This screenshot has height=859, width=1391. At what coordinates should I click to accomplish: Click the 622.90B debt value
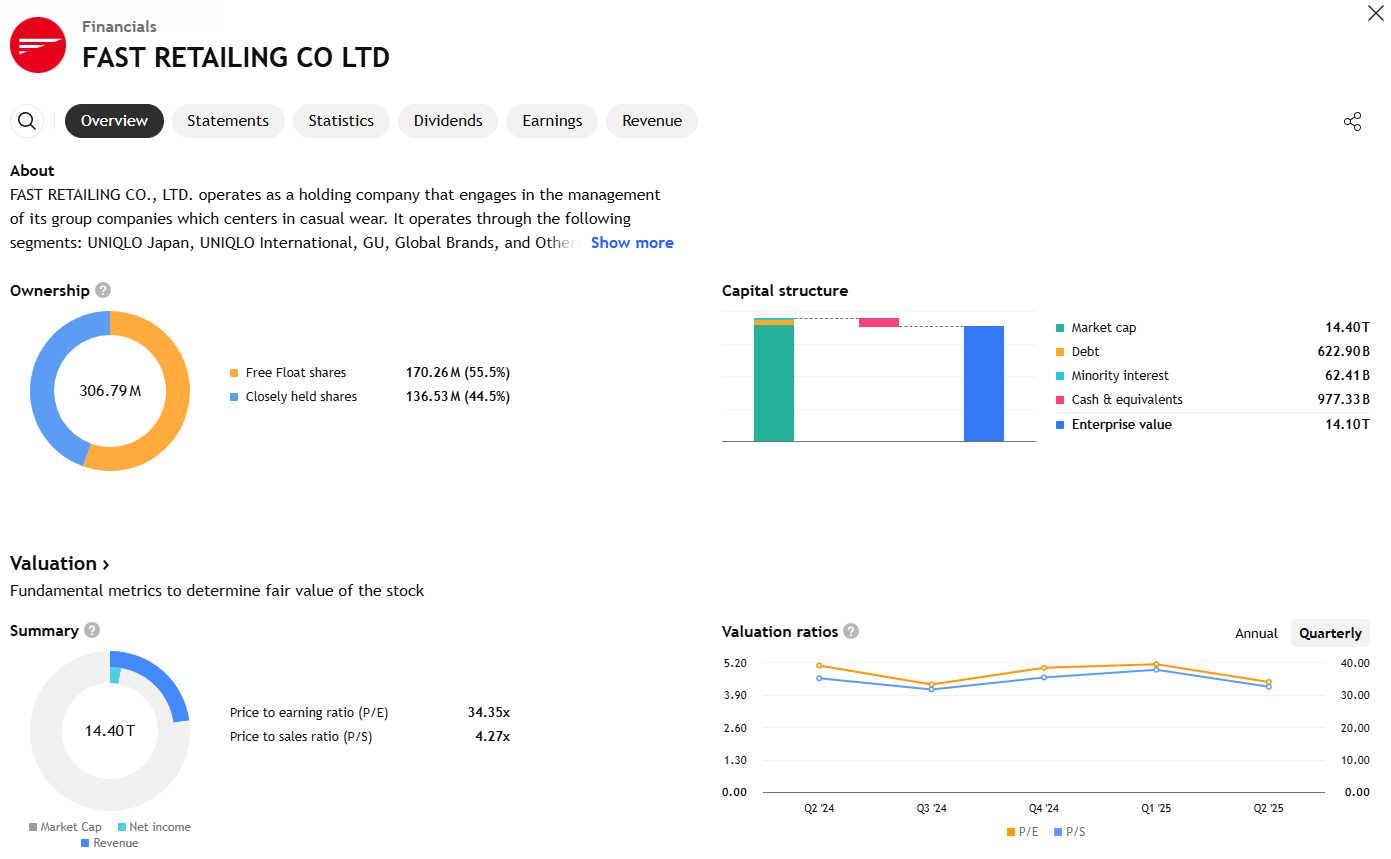pyautogui.click(x=1343, y=352)
